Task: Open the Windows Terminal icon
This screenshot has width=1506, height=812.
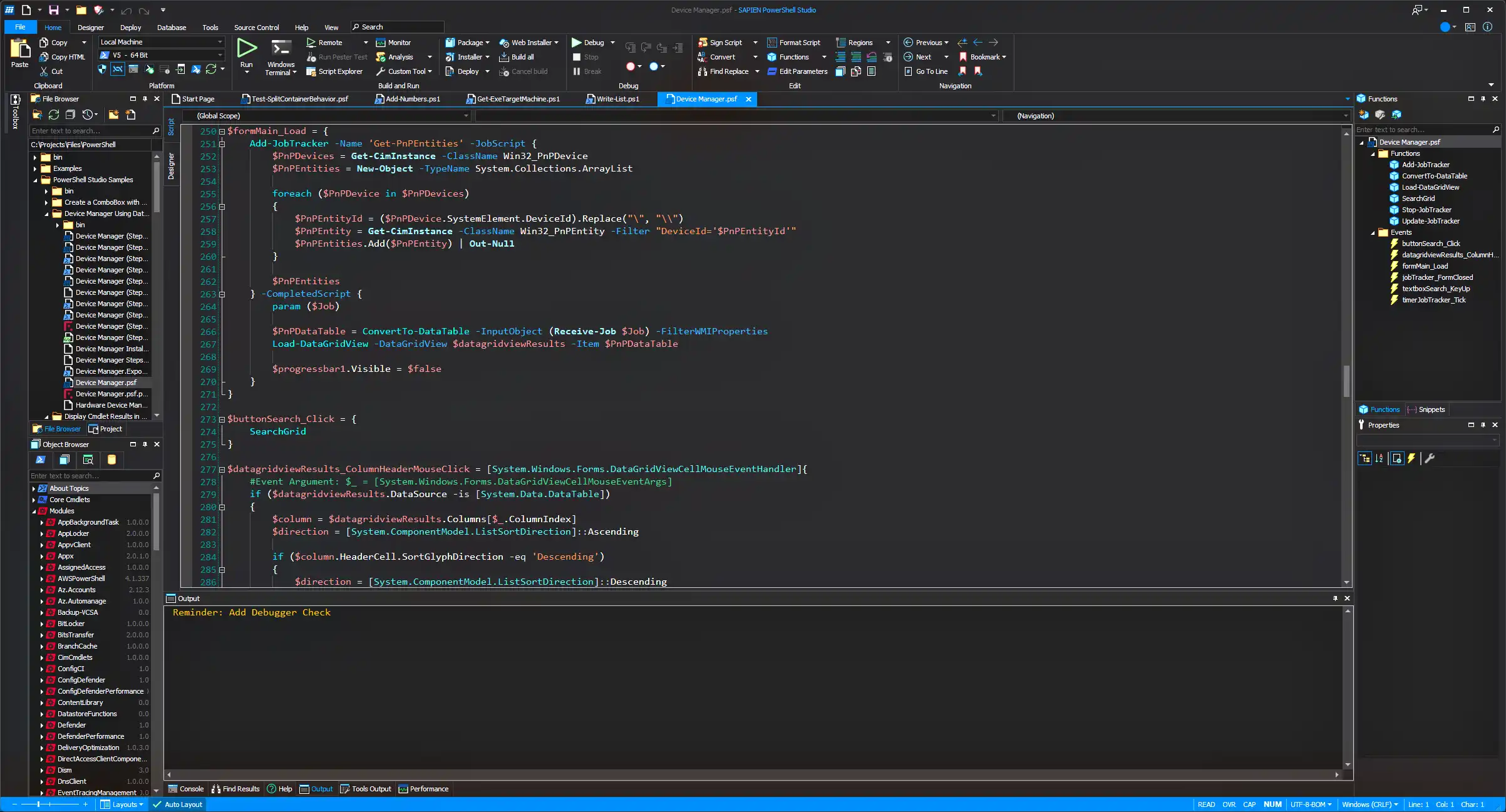Action: click(281, 48)
